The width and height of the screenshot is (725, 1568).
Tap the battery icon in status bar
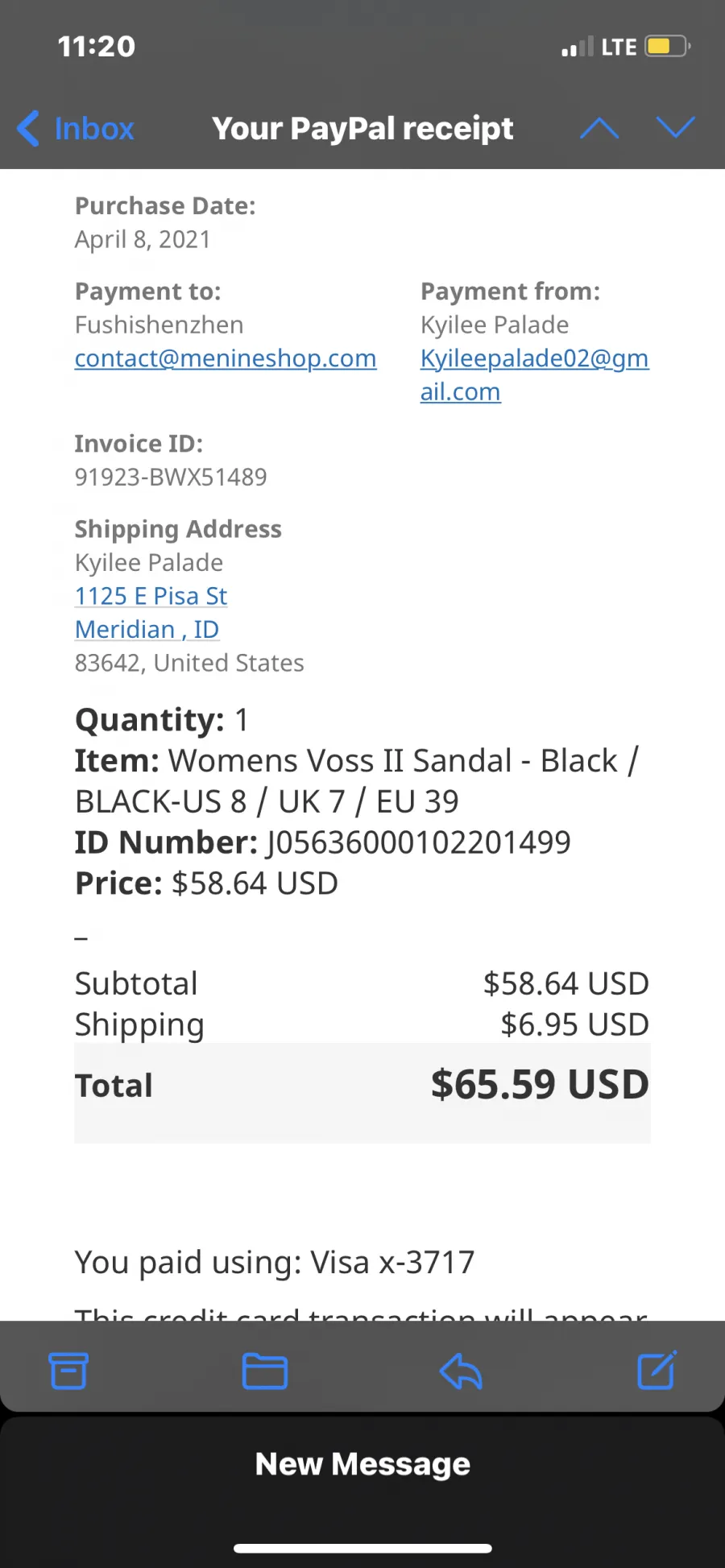coord(668,46)
